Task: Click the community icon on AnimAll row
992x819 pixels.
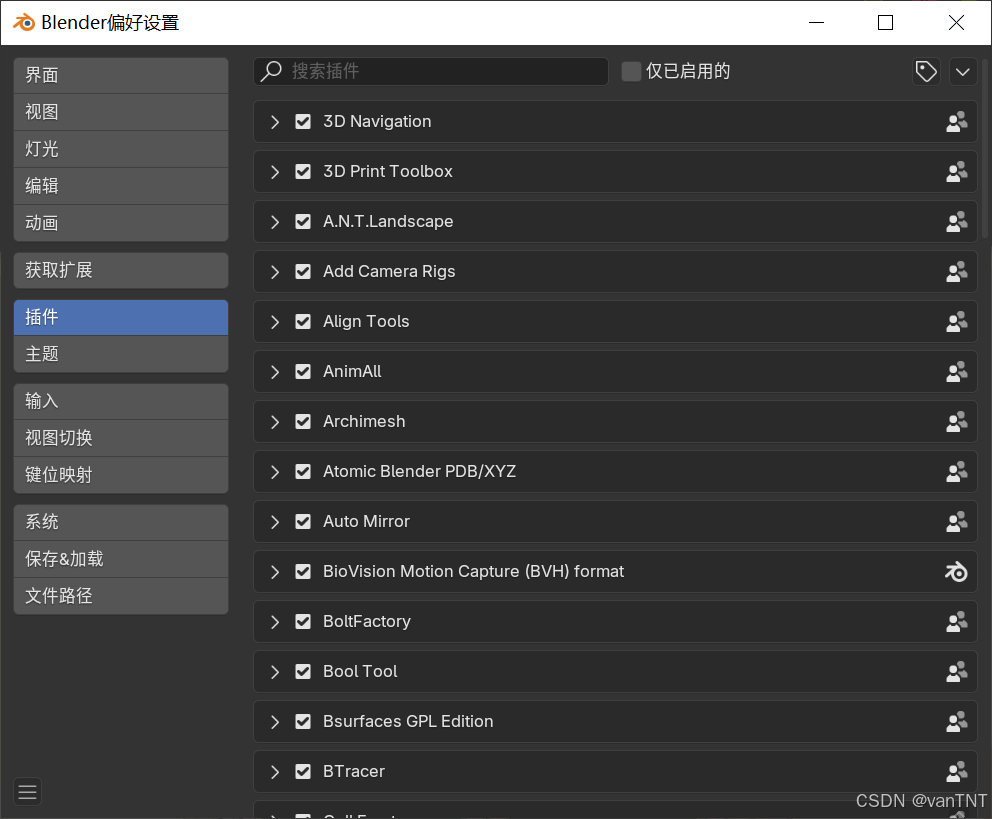Action: pyautogui.click(x=957, y=371)
